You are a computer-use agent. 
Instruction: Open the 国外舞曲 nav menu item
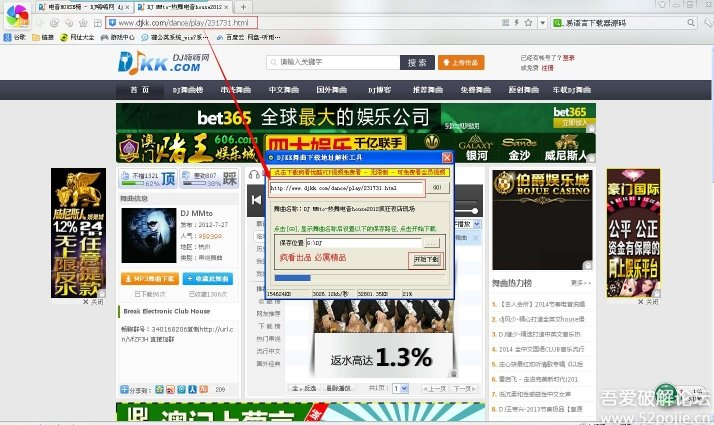[x=332, y=90]
